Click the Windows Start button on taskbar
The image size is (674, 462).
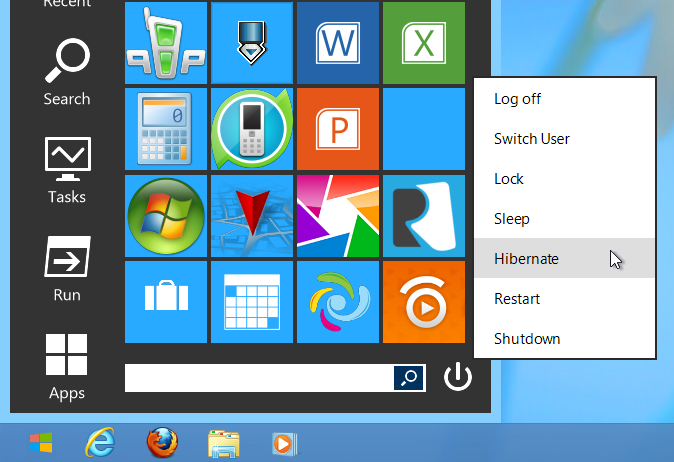tap(41, 443)
